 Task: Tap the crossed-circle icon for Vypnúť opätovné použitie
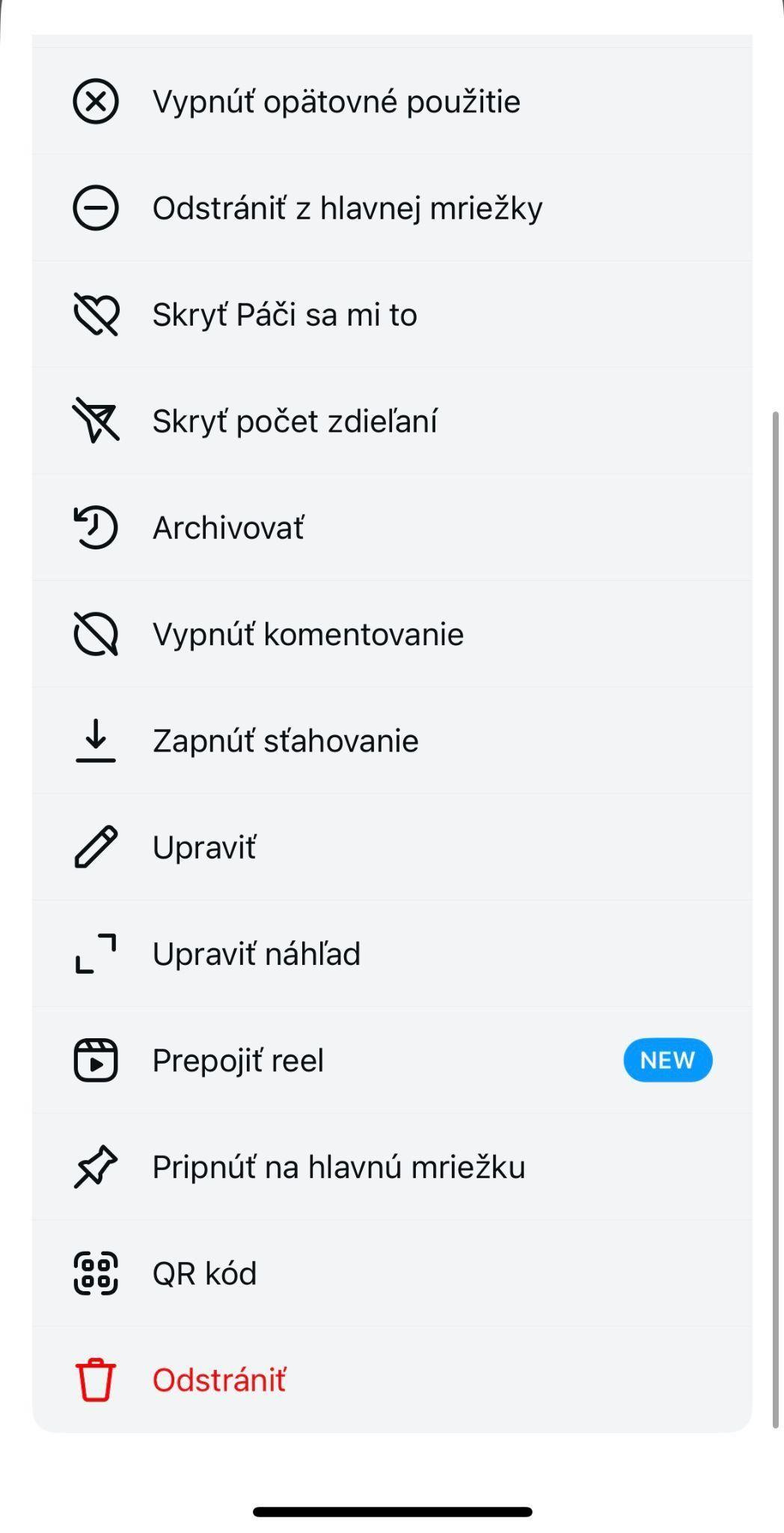point(96,101)
